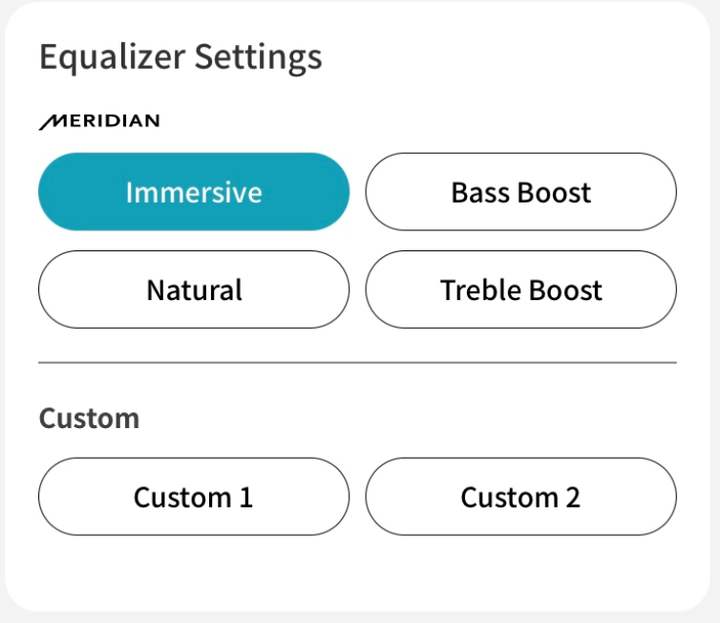Enable the Treble Boost preset
This screenshot has height=623, width=720.
(521, 289)
